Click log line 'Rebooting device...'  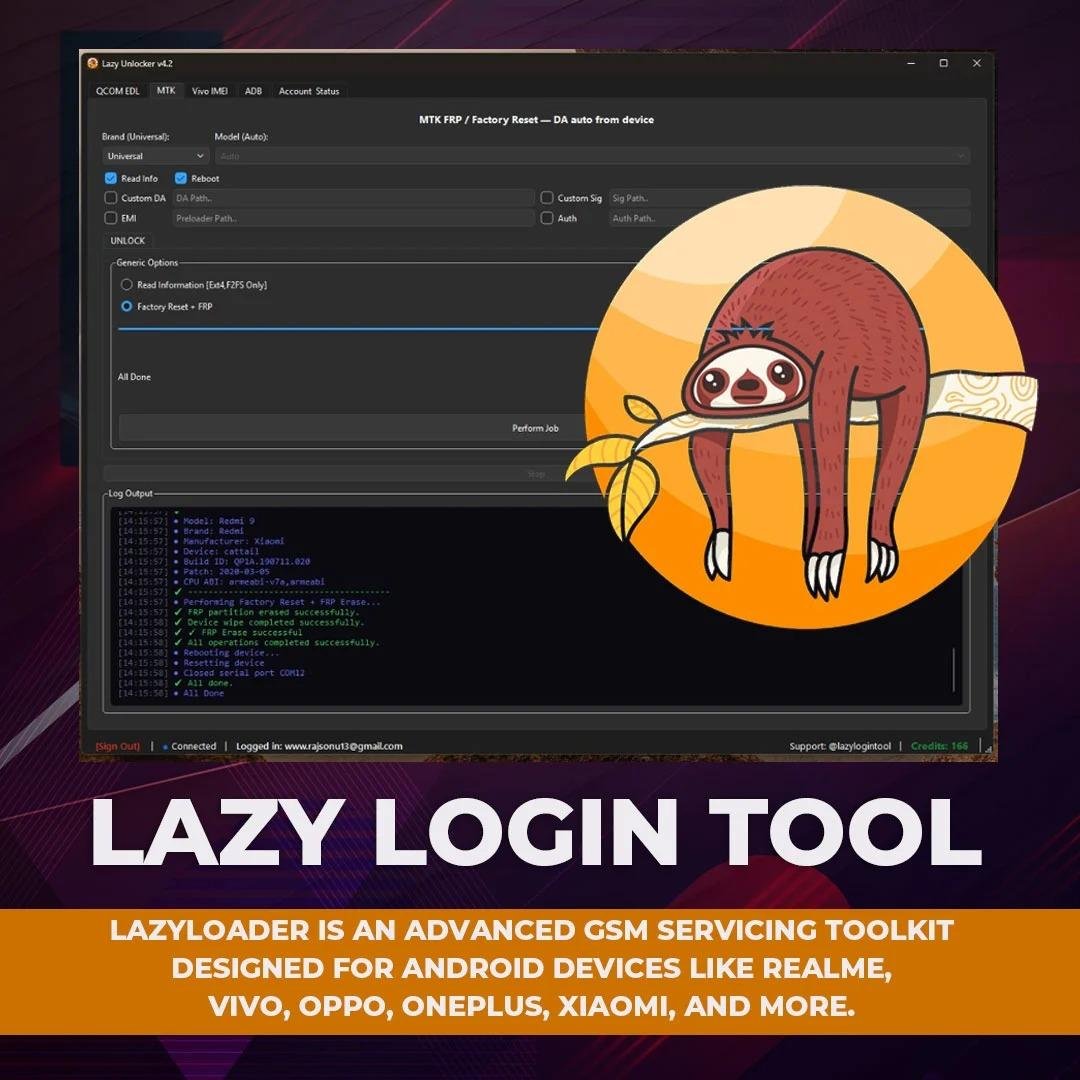point(231,652)
